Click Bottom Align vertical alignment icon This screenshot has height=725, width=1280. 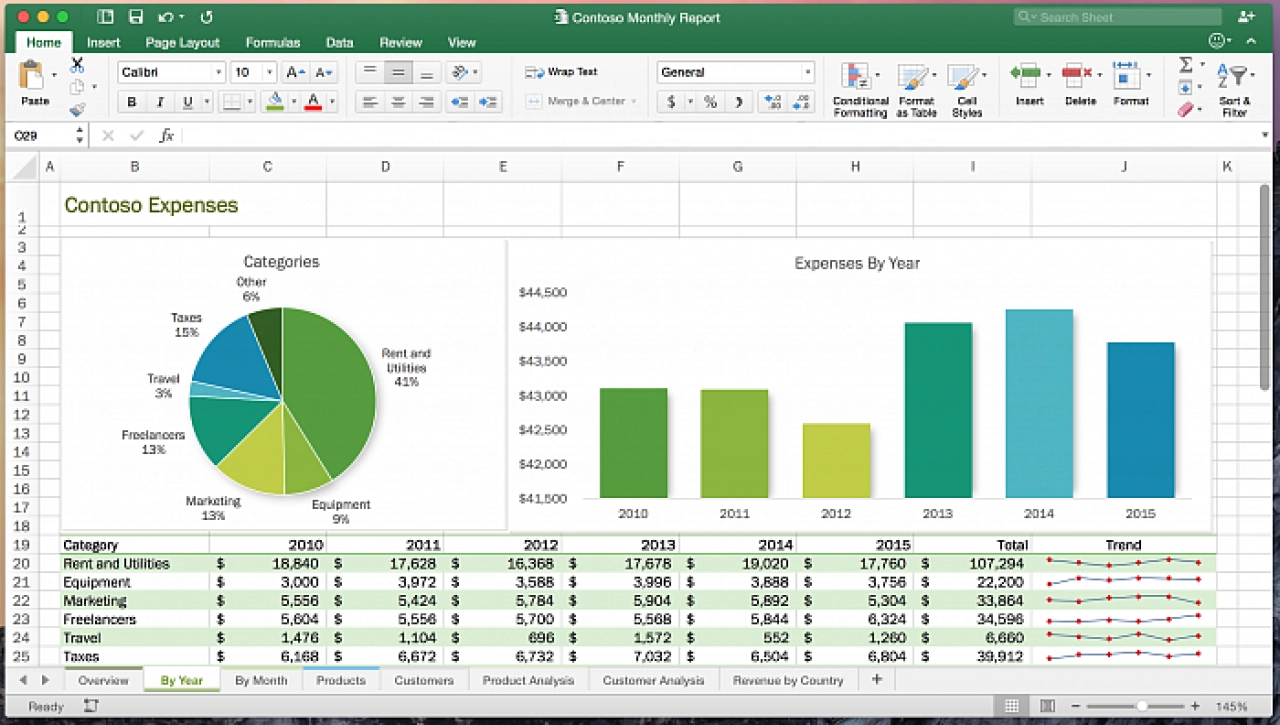[426, 72]
